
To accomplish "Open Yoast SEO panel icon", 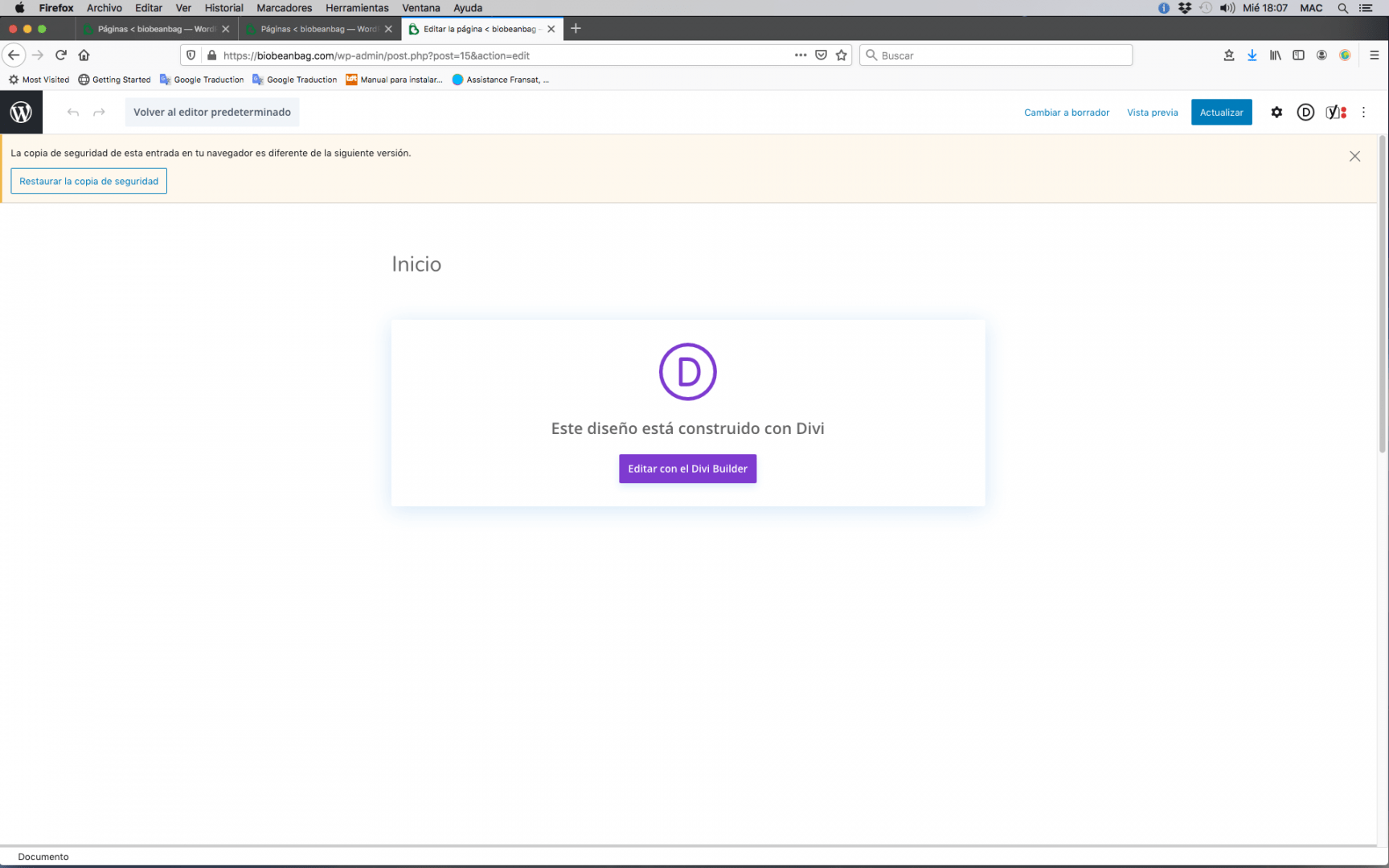I will (x=1335, y=113).
